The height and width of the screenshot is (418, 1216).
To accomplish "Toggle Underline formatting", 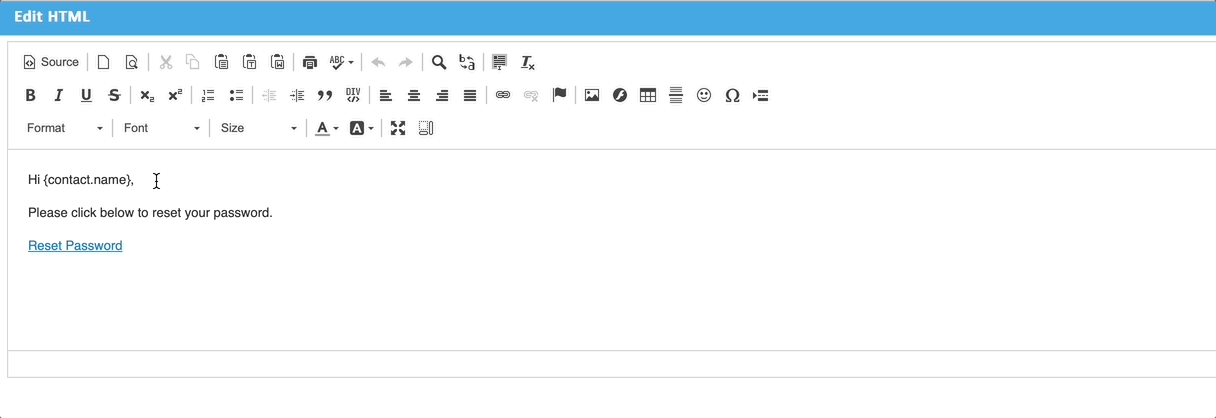I will pyautogui.click(x=87, y=95).
